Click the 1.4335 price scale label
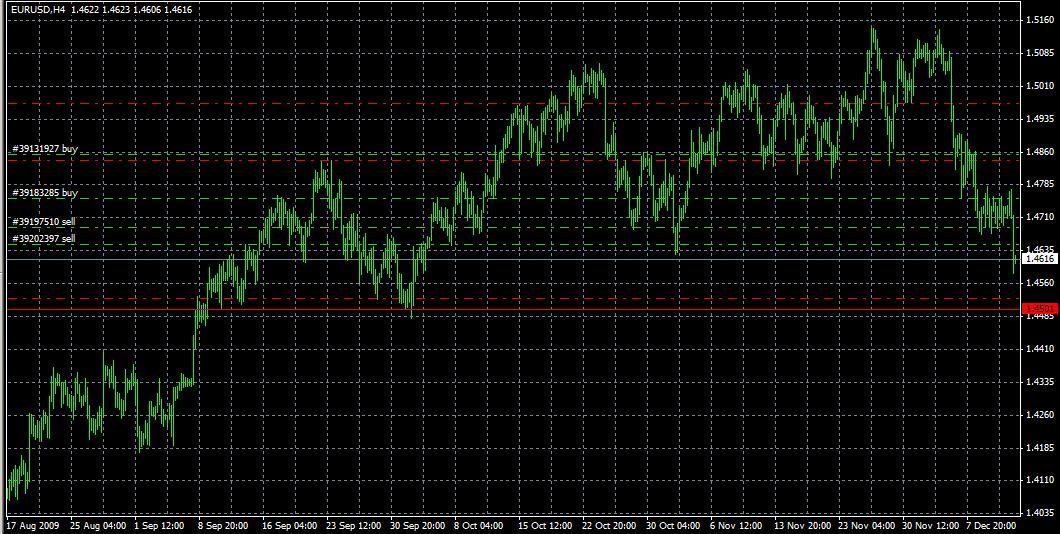This screenshot has height=534, width=1060. [1038, 382]
